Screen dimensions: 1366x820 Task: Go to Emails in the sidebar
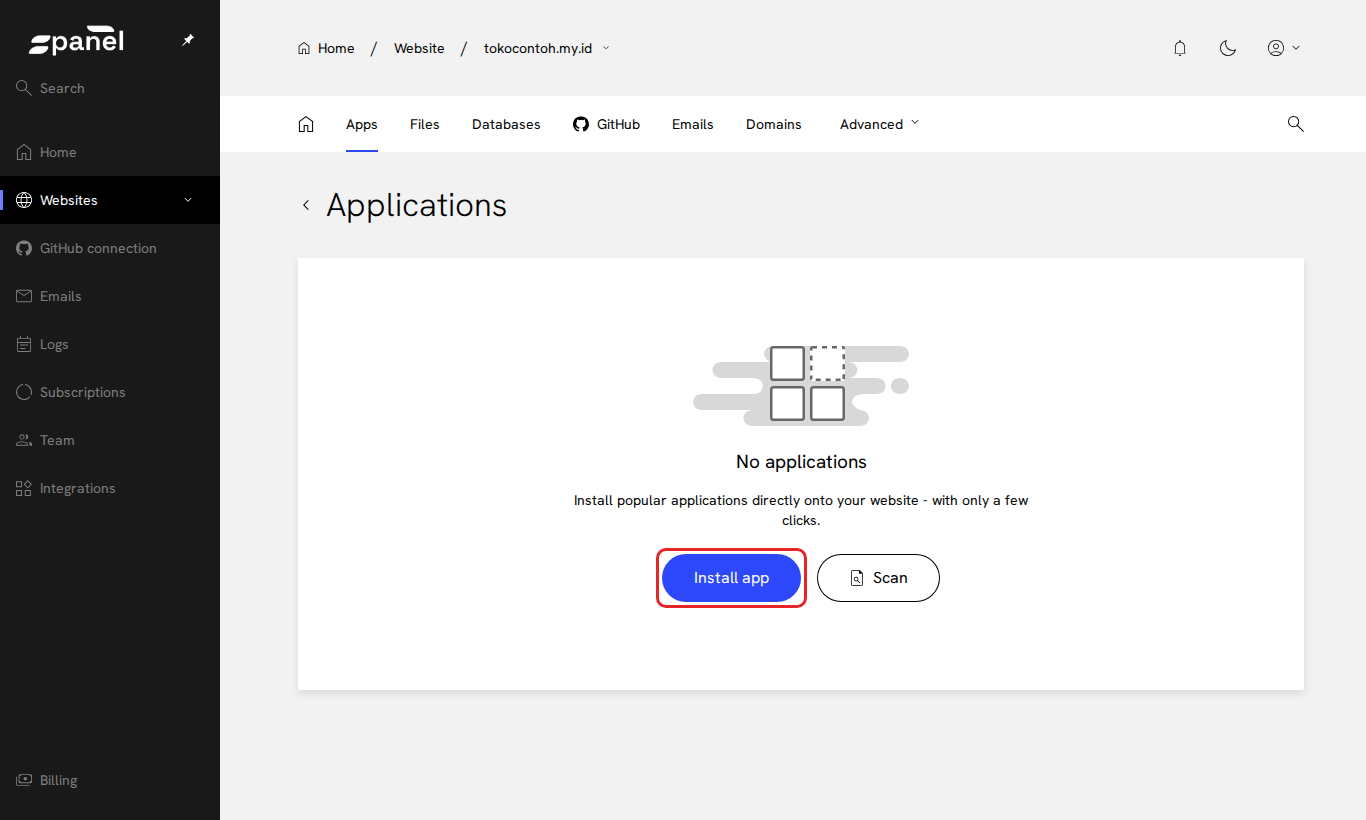click(110, 296)
